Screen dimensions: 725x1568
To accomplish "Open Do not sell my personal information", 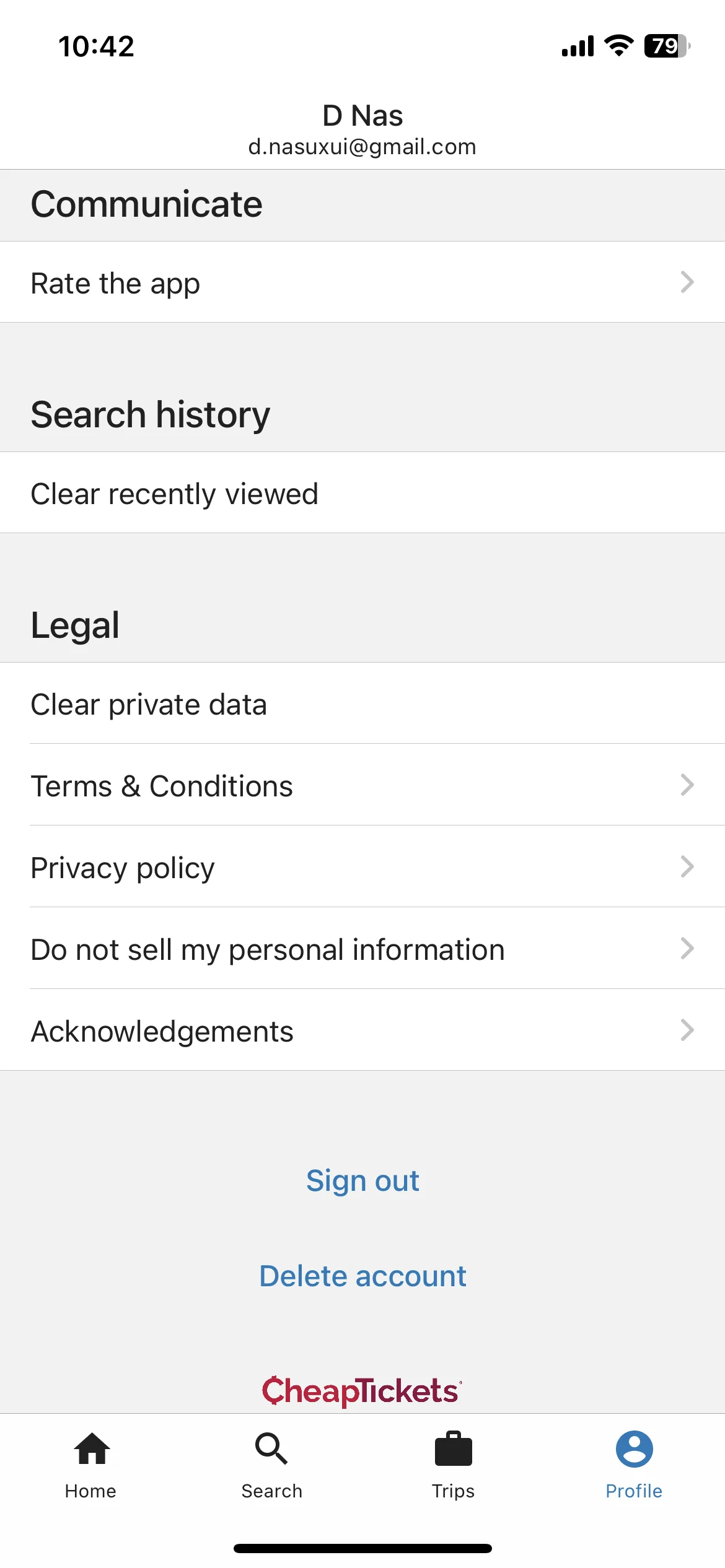I will [x=362, y=948].
